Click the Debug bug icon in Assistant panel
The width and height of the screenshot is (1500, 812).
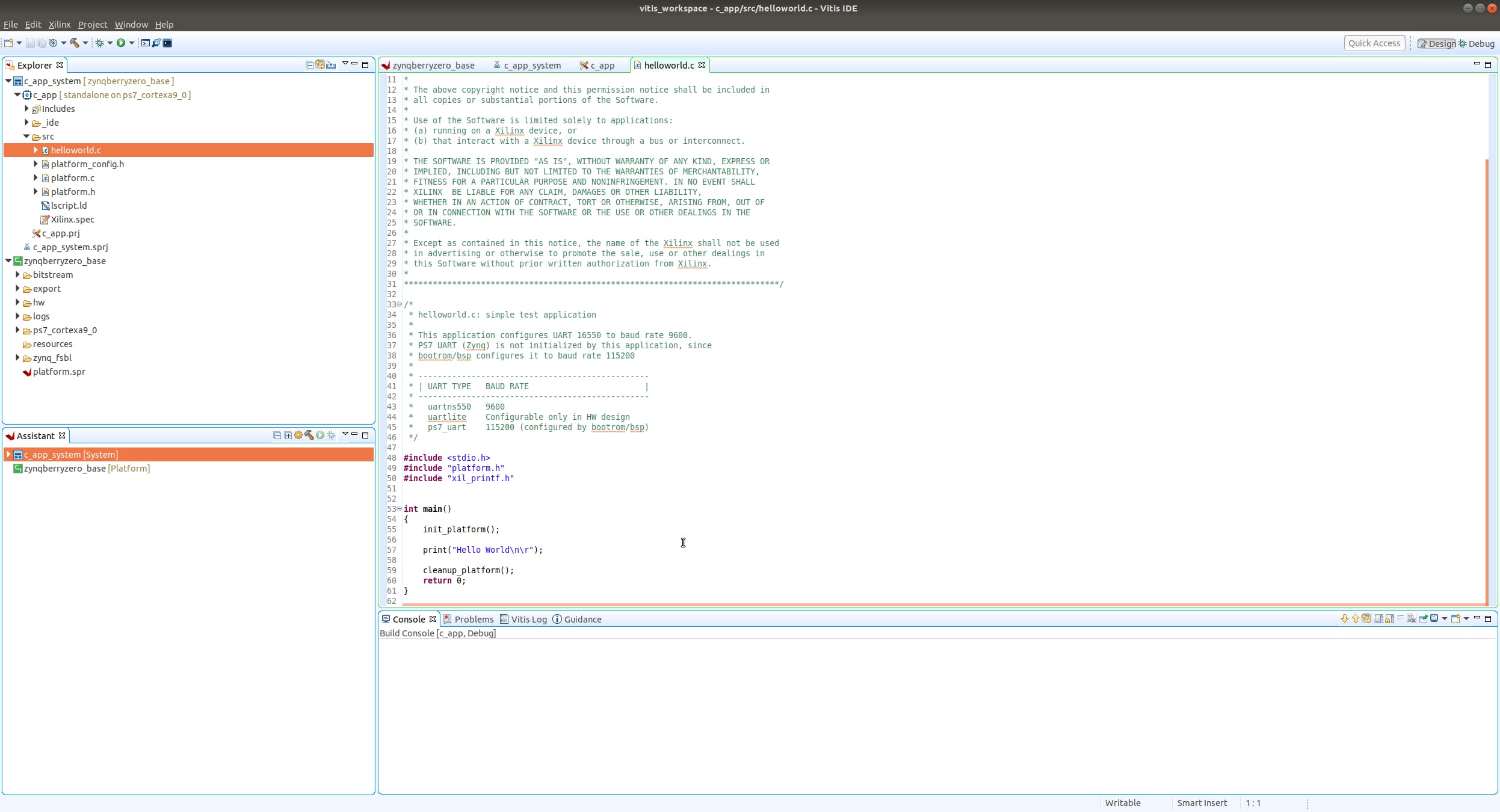pos(331,435)
